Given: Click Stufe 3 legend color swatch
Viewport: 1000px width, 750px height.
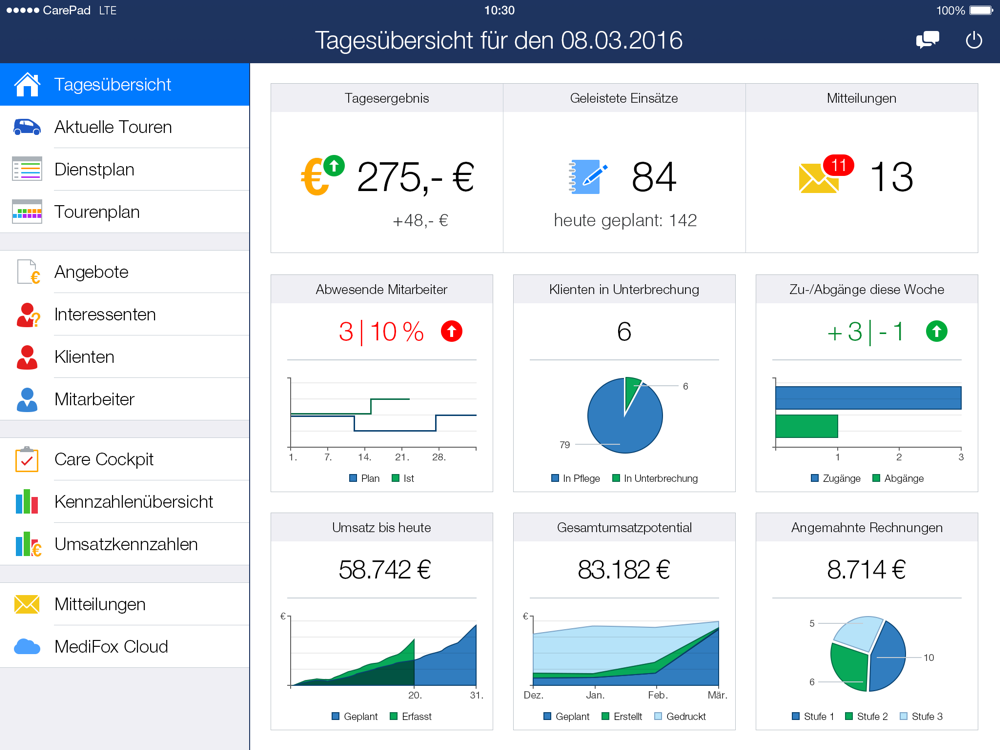Looking at the screenshot, I should [x=903, y=717].
